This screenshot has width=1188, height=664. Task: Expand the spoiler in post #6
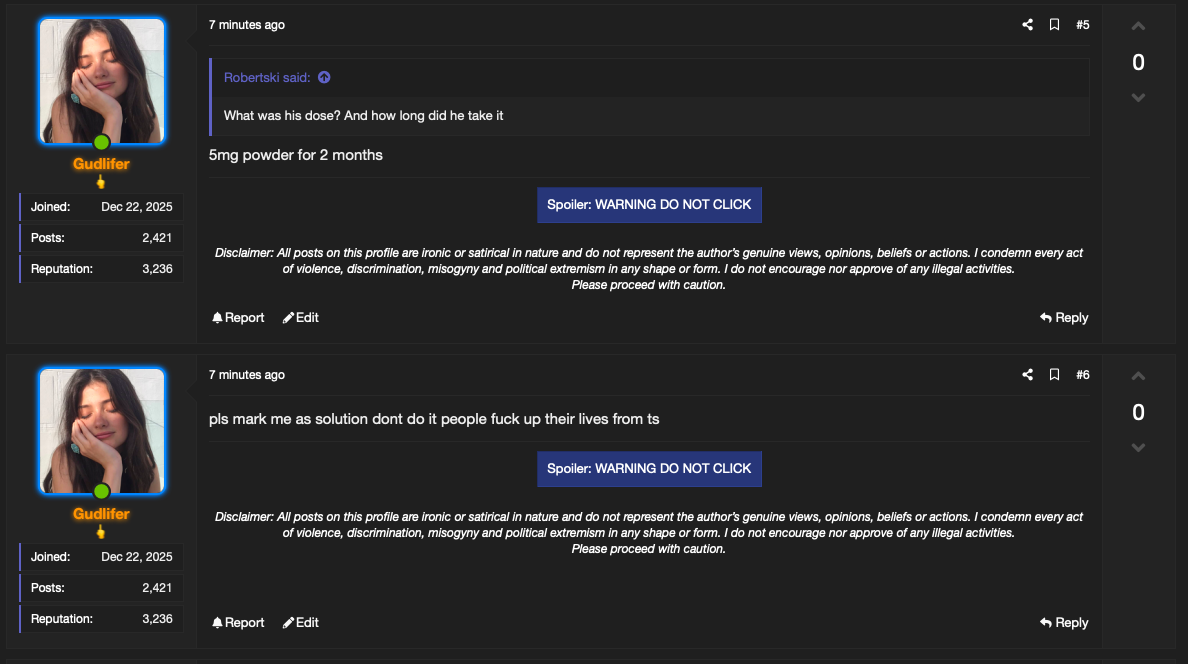click(x=649, y=468)
